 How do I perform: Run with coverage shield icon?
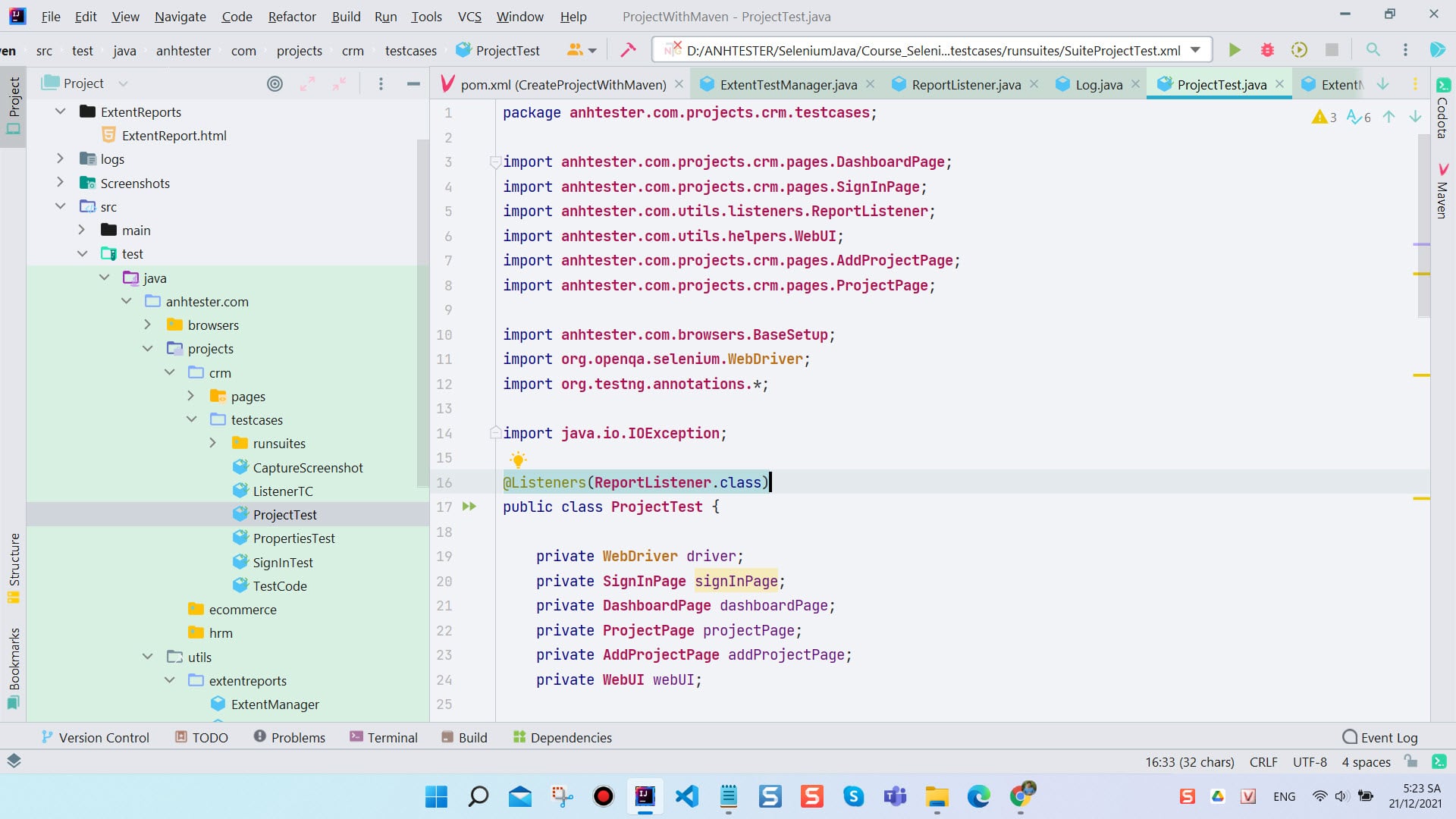pos(1299,50)
